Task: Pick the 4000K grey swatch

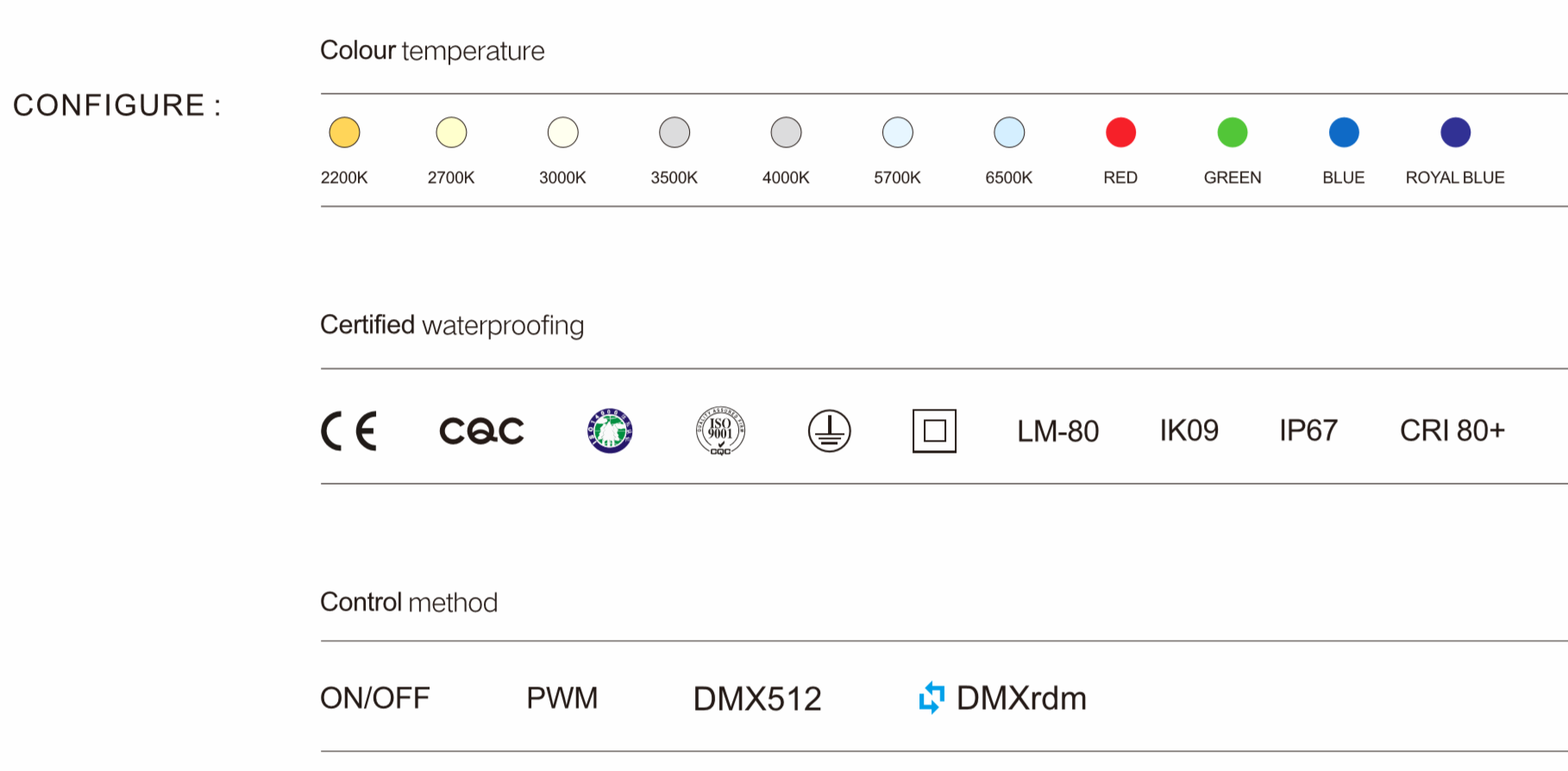Action: tap(786, 133)
